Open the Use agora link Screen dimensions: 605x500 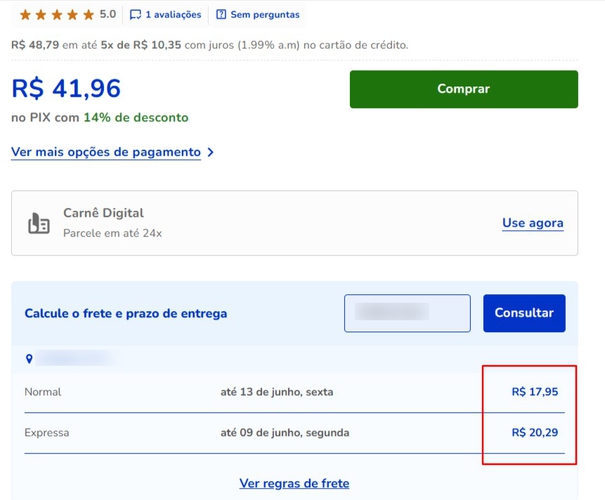point(532,223)
